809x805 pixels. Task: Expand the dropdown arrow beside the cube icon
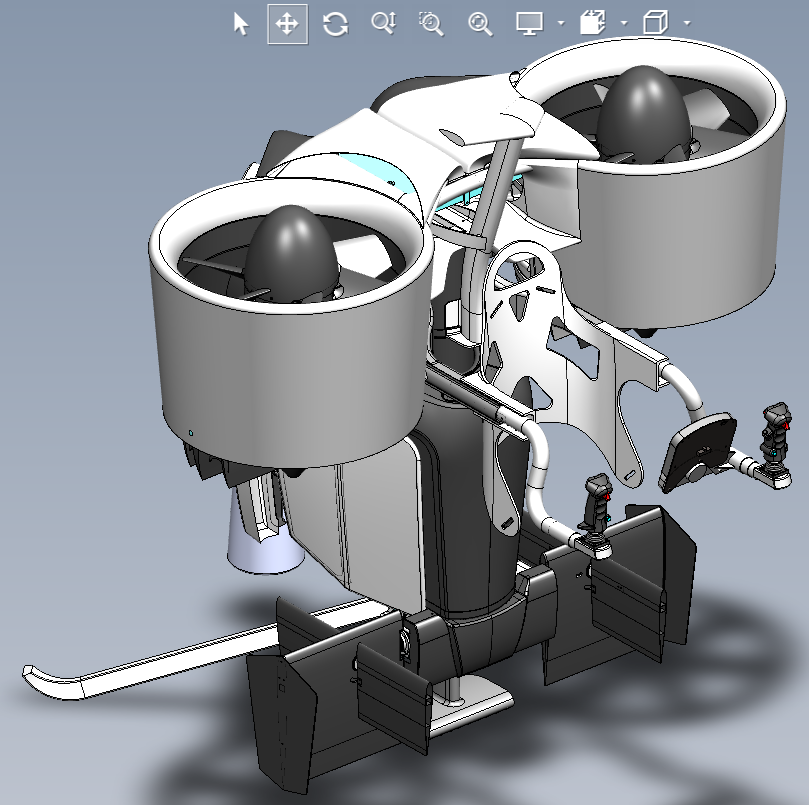pyautogui.click(x=687, y=23)
